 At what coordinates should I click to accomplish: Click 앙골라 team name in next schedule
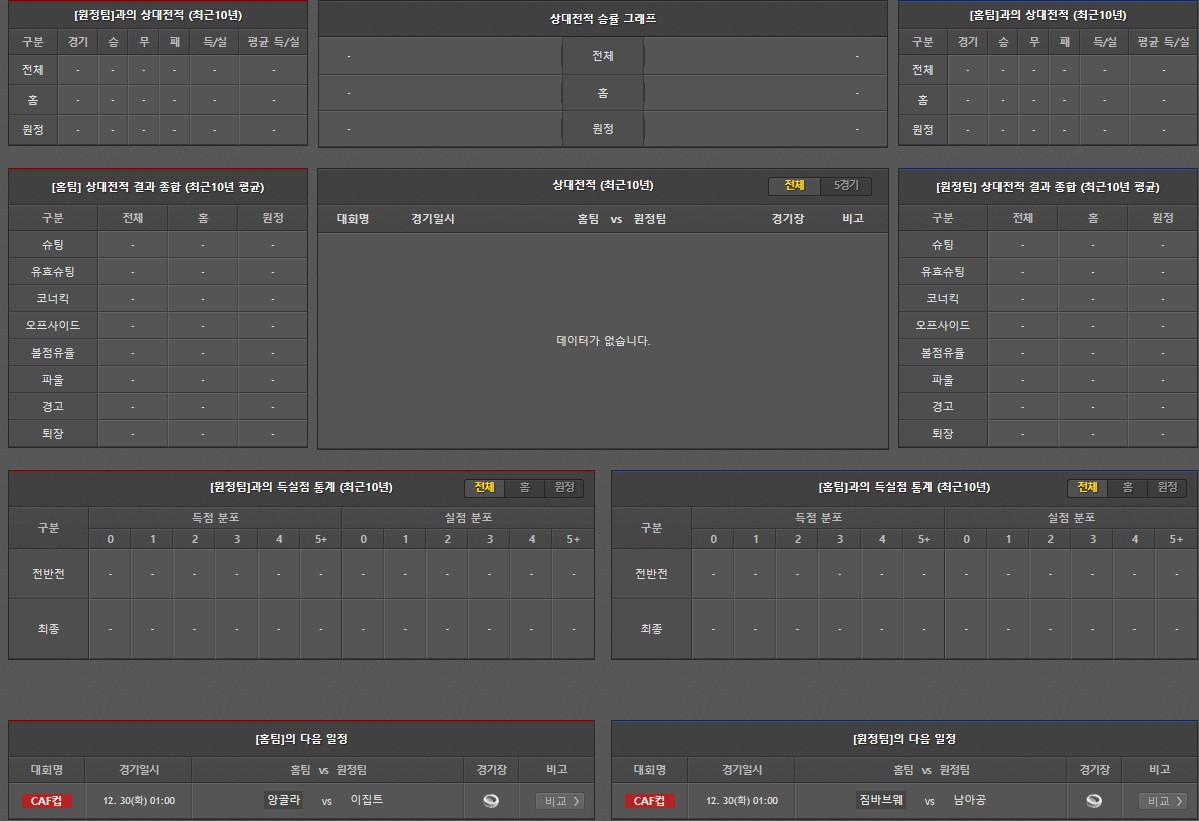[283, 800]
